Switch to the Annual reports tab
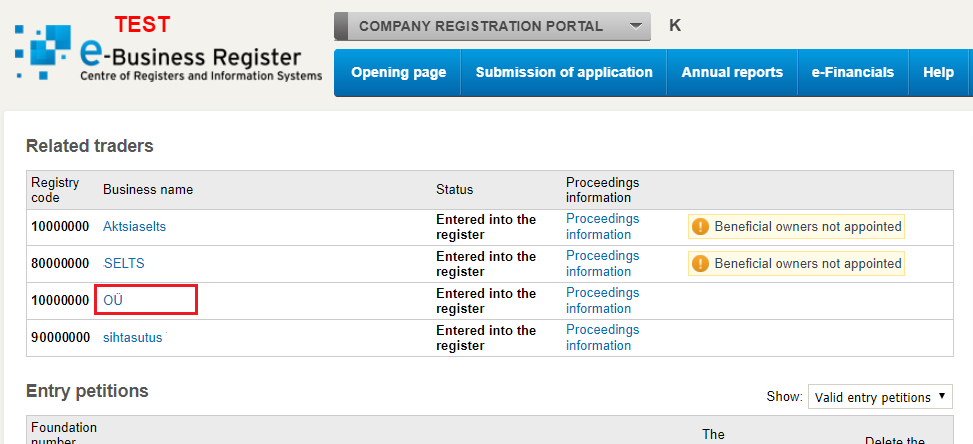This screenshot has height=444, width=973. click(732, 73)
